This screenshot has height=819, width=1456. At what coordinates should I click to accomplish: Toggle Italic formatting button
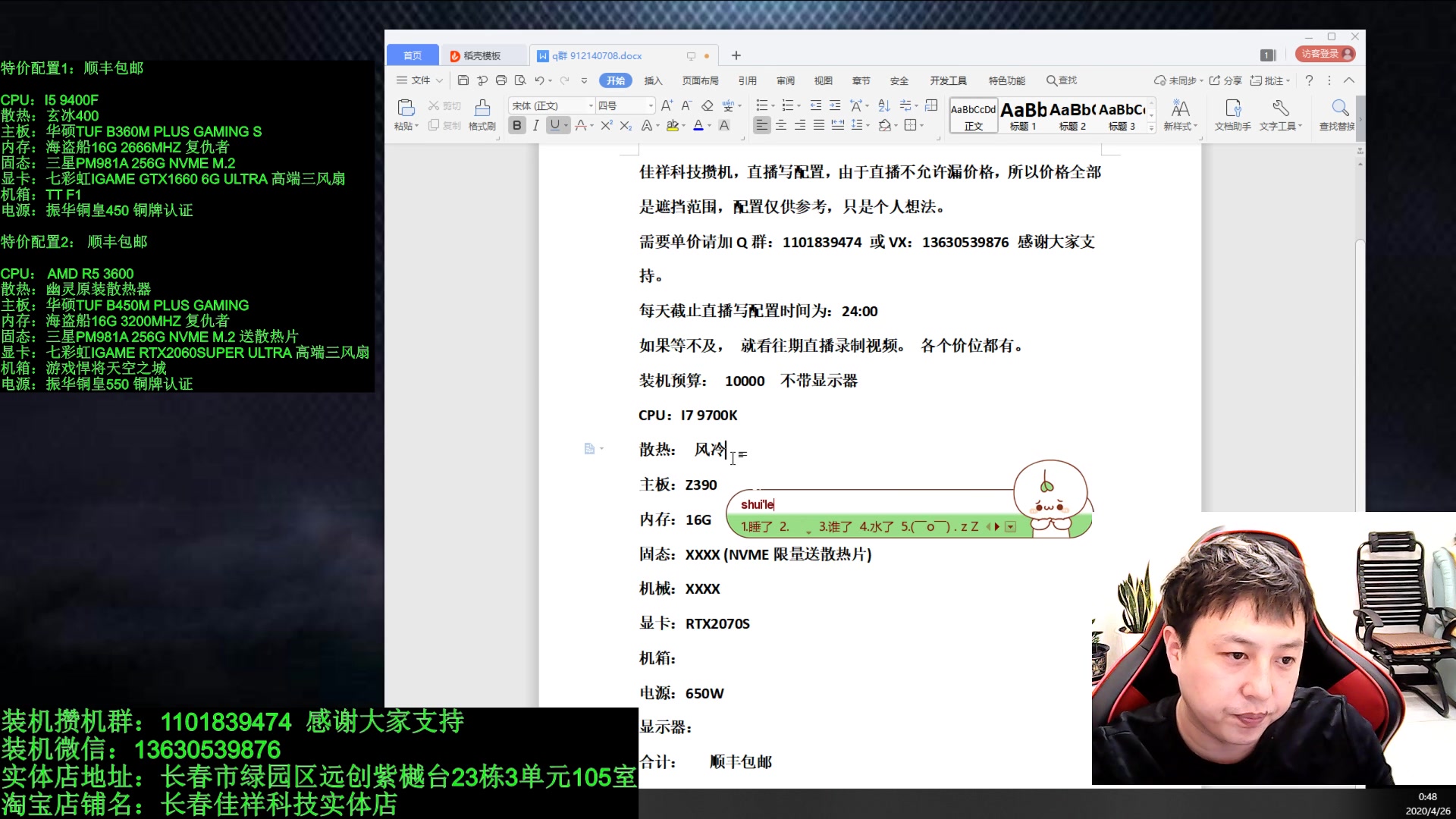pos(536,125)
